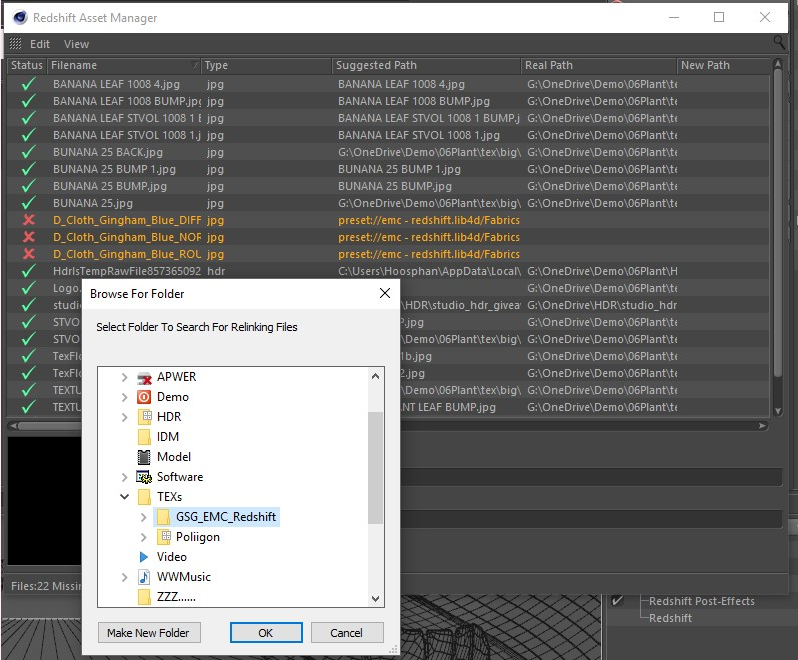Expand the HDR tree node
The height and width of the screenshot is (660, 798).
click(x=124, y=417)
